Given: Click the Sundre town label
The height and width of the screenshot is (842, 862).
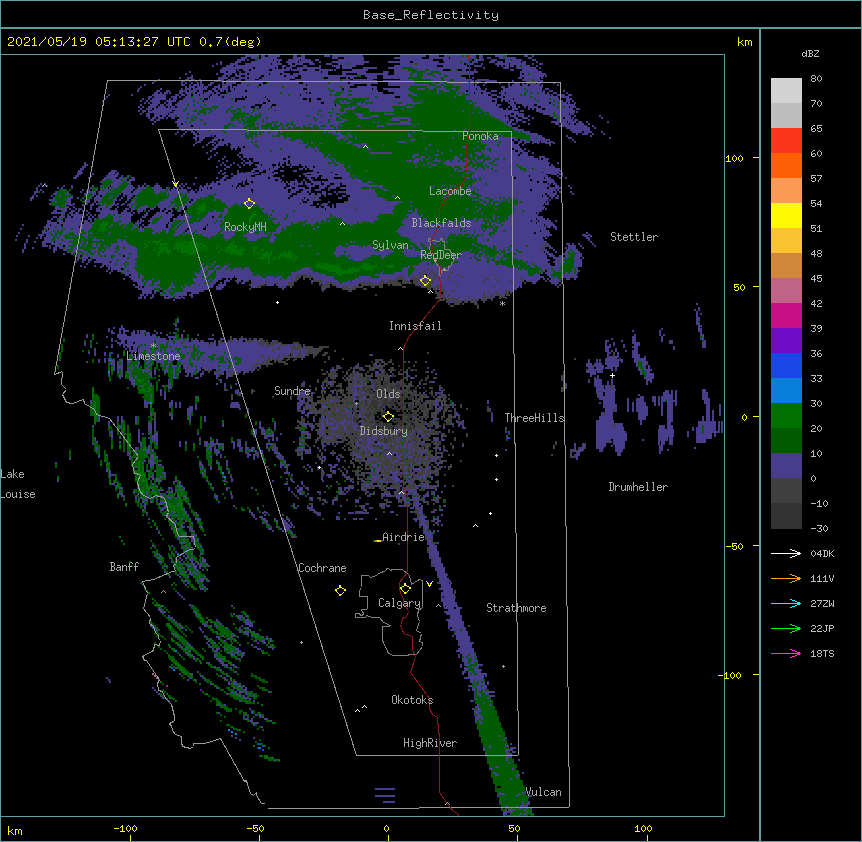Looking at the screenshot, I should tap(292, 391).
